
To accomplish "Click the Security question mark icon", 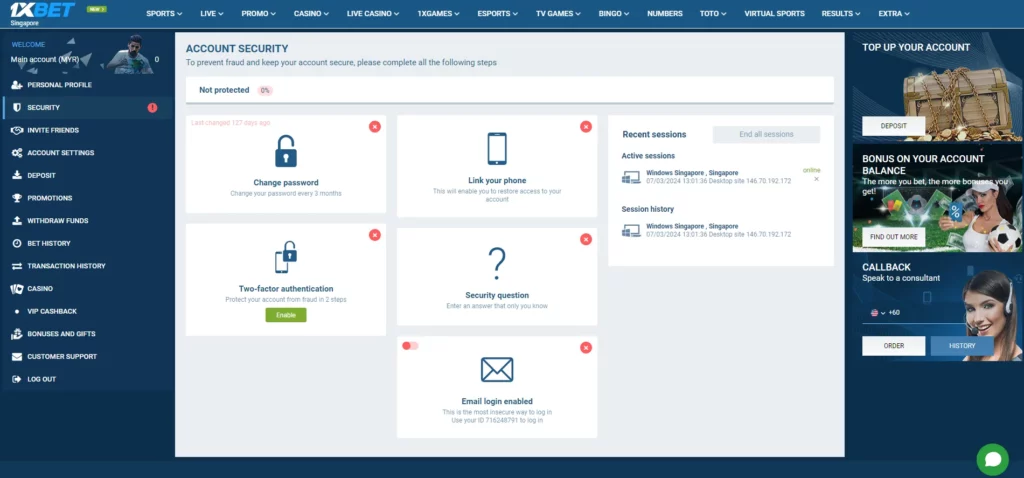I will pos(497,264).
